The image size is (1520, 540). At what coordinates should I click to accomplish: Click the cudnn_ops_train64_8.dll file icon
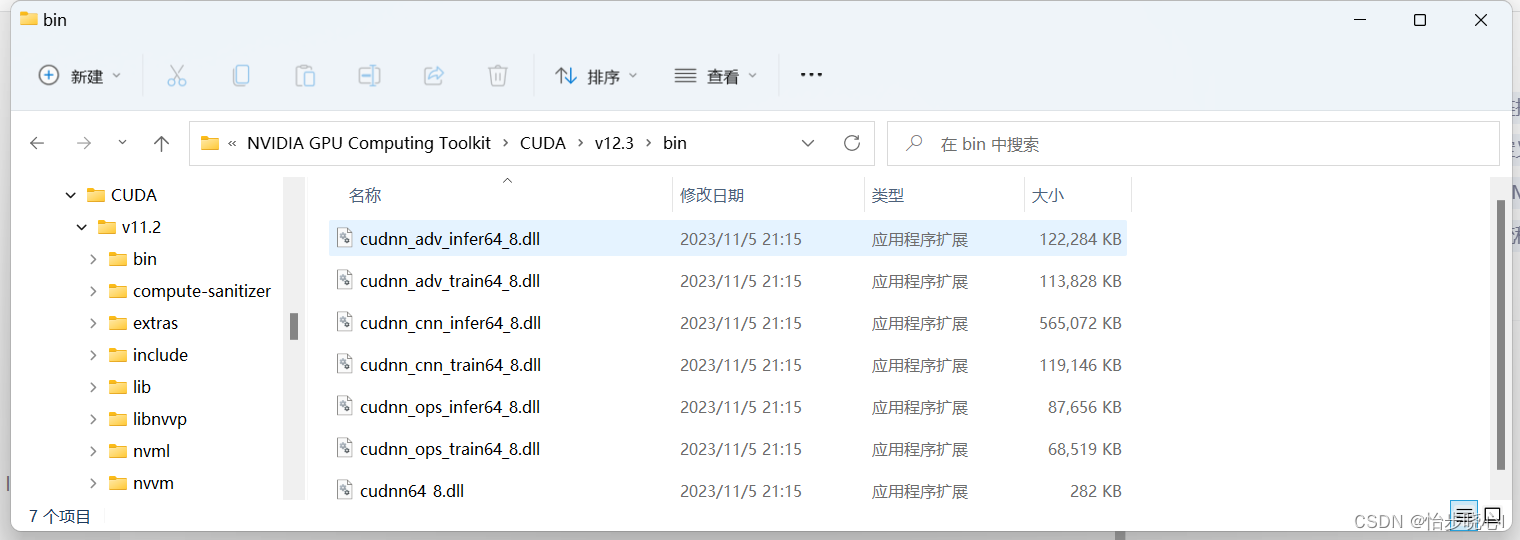point(345,448)
